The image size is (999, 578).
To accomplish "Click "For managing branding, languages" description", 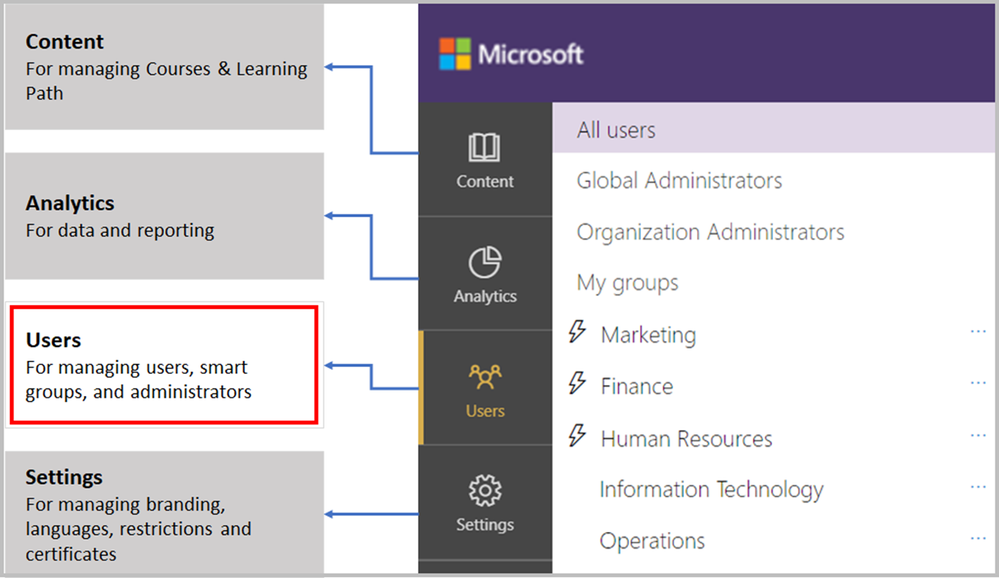I will pos(138,529).
